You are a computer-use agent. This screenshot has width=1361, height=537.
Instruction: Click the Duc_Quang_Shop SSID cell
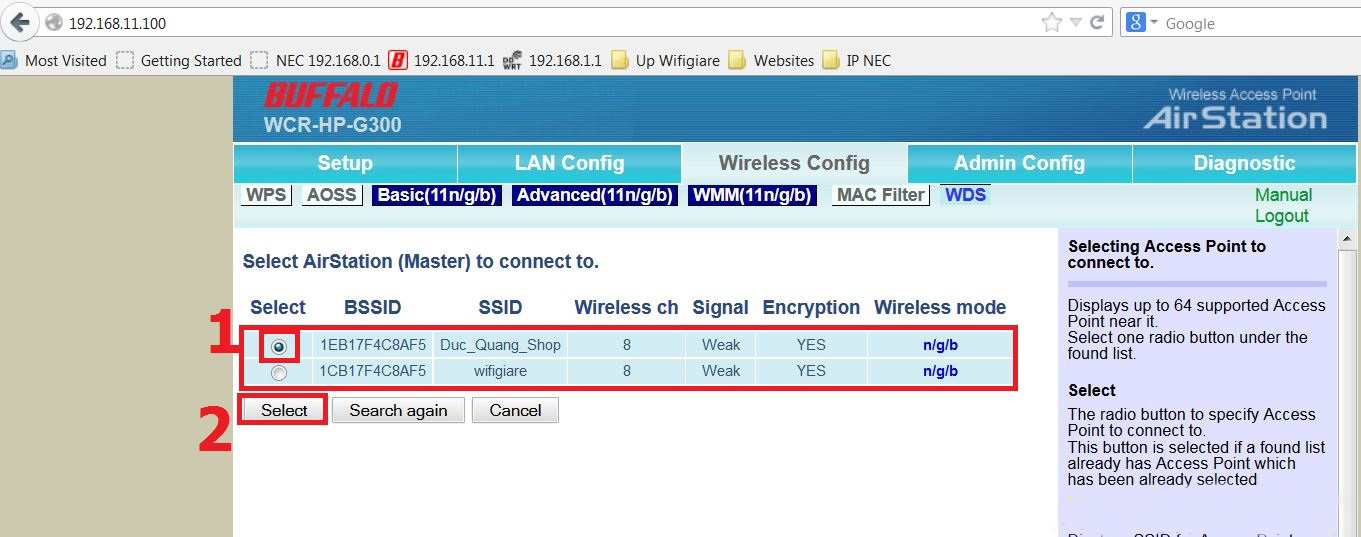pos(500,345)
